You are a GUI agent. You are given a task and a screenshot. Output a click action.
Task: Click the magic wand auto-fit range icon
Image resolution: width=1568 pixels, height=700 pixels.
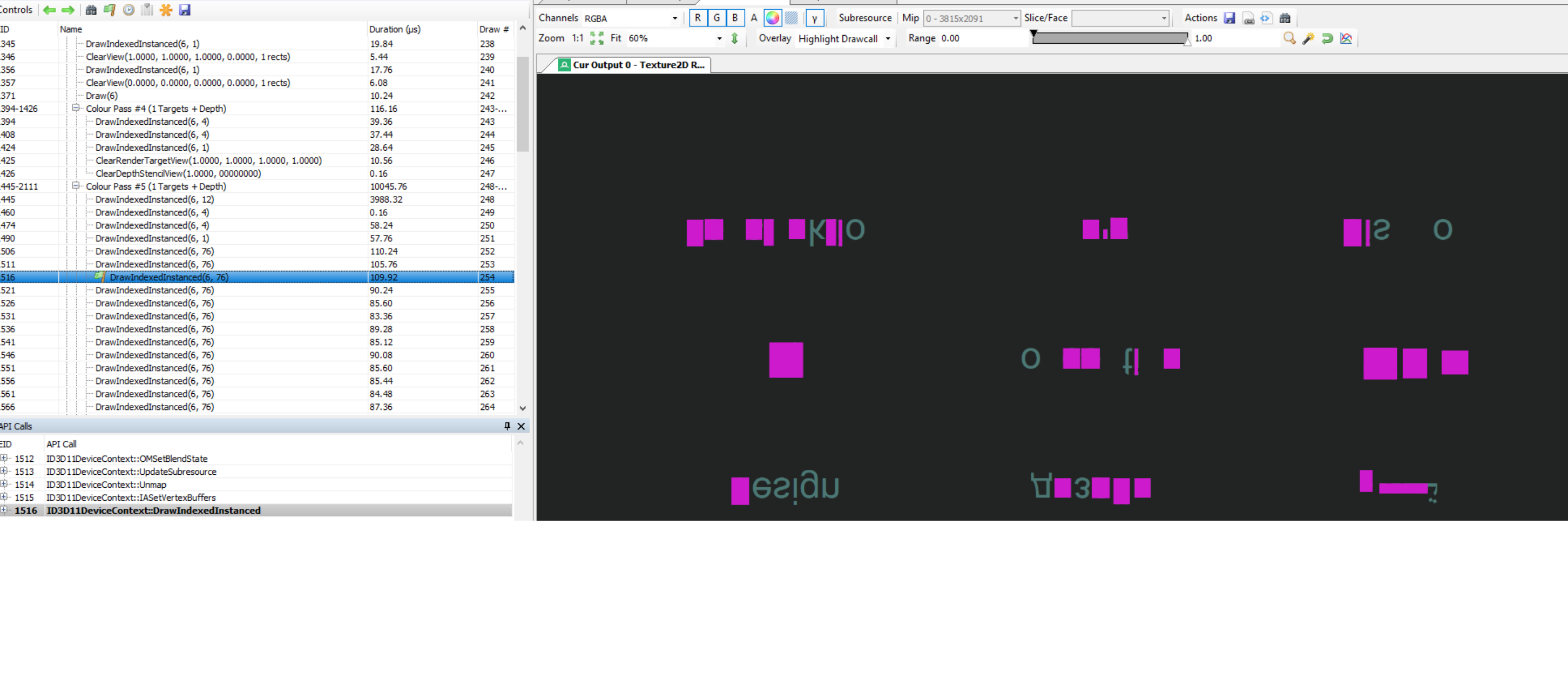click(1308, 38)
